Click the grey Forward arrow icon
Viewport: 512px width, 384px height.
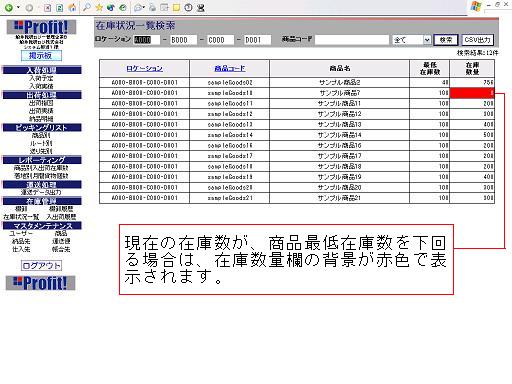(x=29, y=8)
